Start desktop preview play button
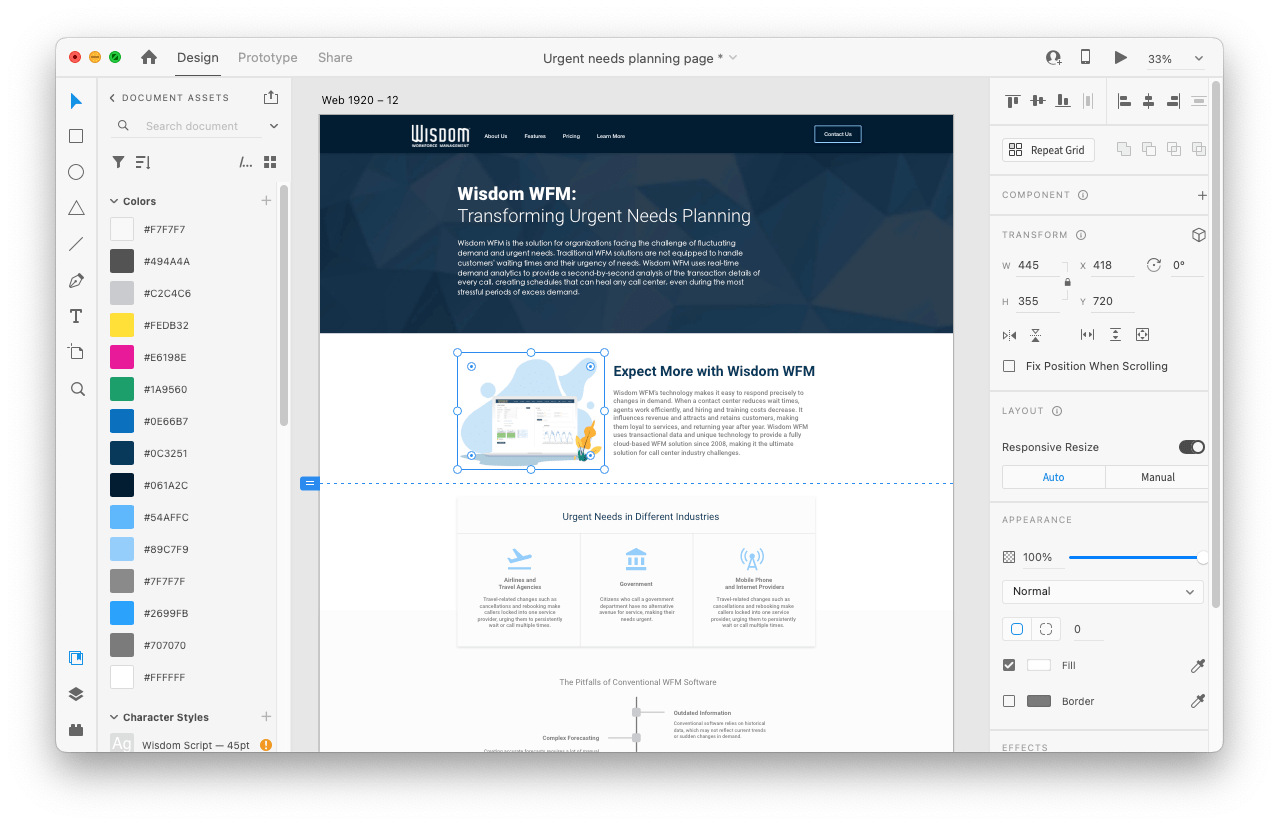Image resolution: width=1279 pixels, height=826 pixels. tap(1121, 58)
